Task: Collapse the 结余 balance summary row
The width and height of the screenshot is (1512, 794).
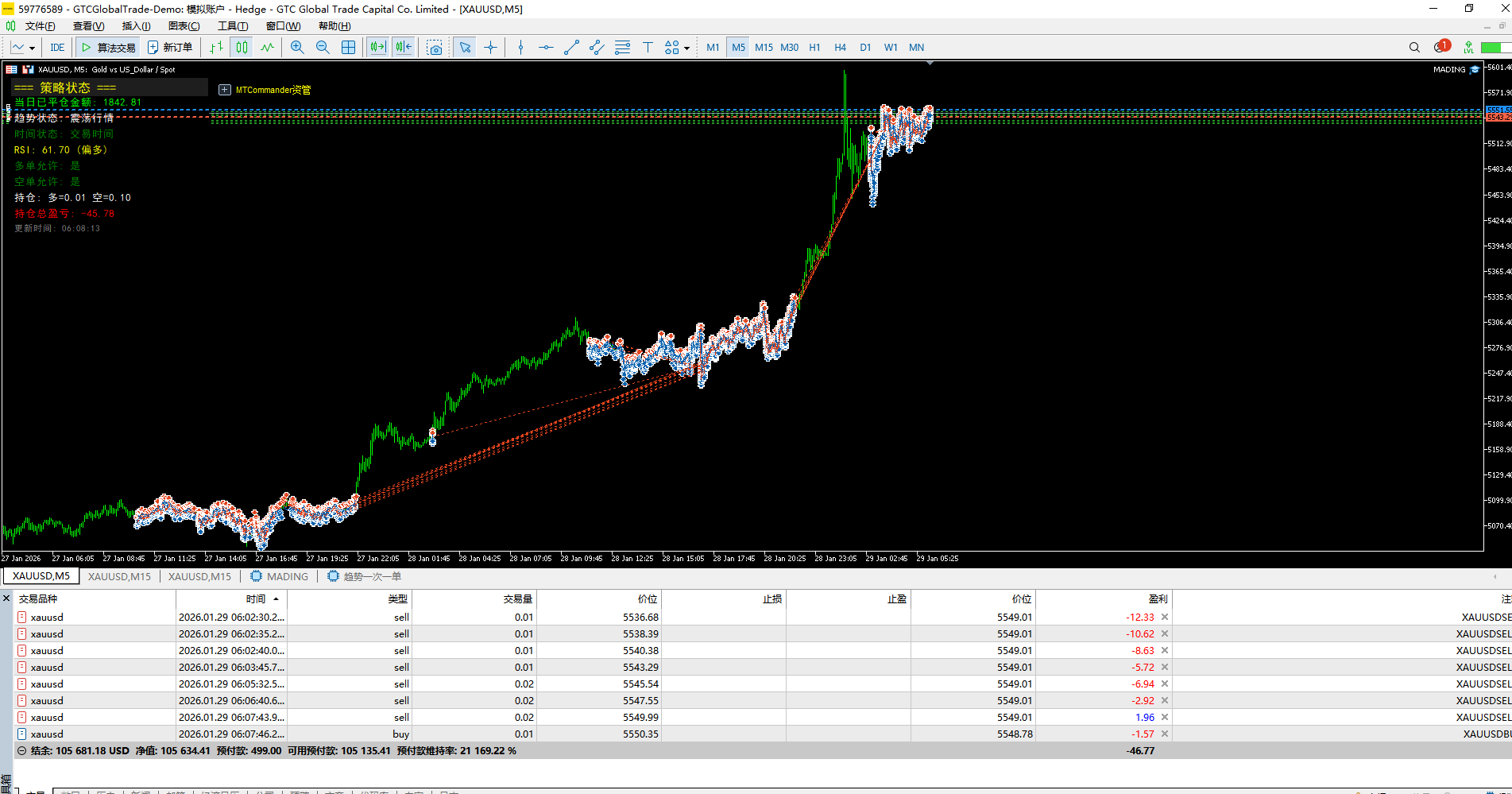Action: [22, 750]
